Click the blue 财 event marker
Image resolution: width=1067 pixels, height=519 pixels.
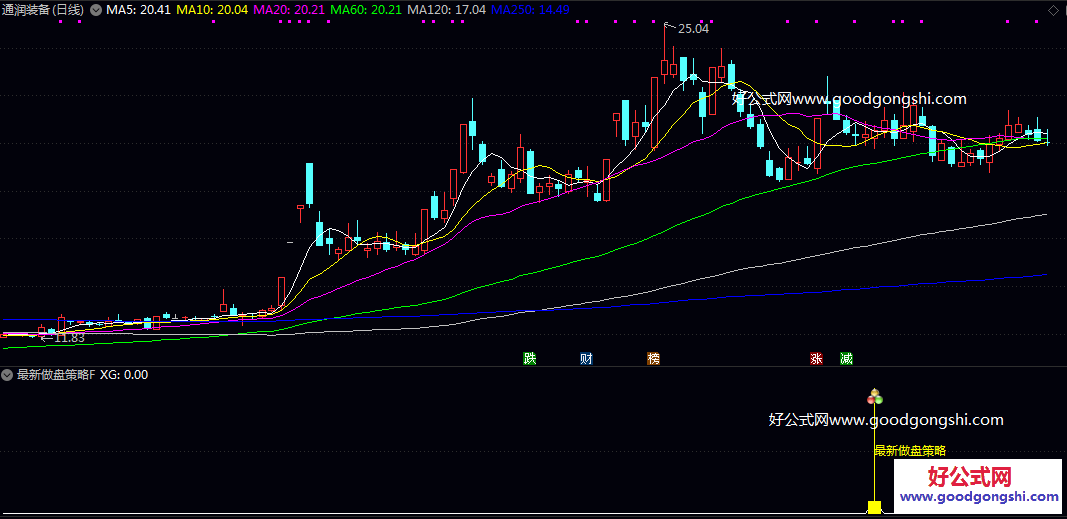[586, 358]
